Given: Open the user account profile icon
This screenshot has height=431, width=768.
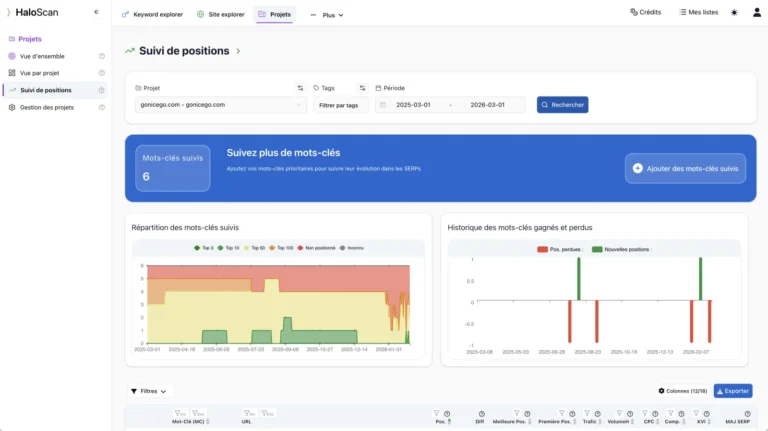Looking at the screenshot, I should [757, 12].
